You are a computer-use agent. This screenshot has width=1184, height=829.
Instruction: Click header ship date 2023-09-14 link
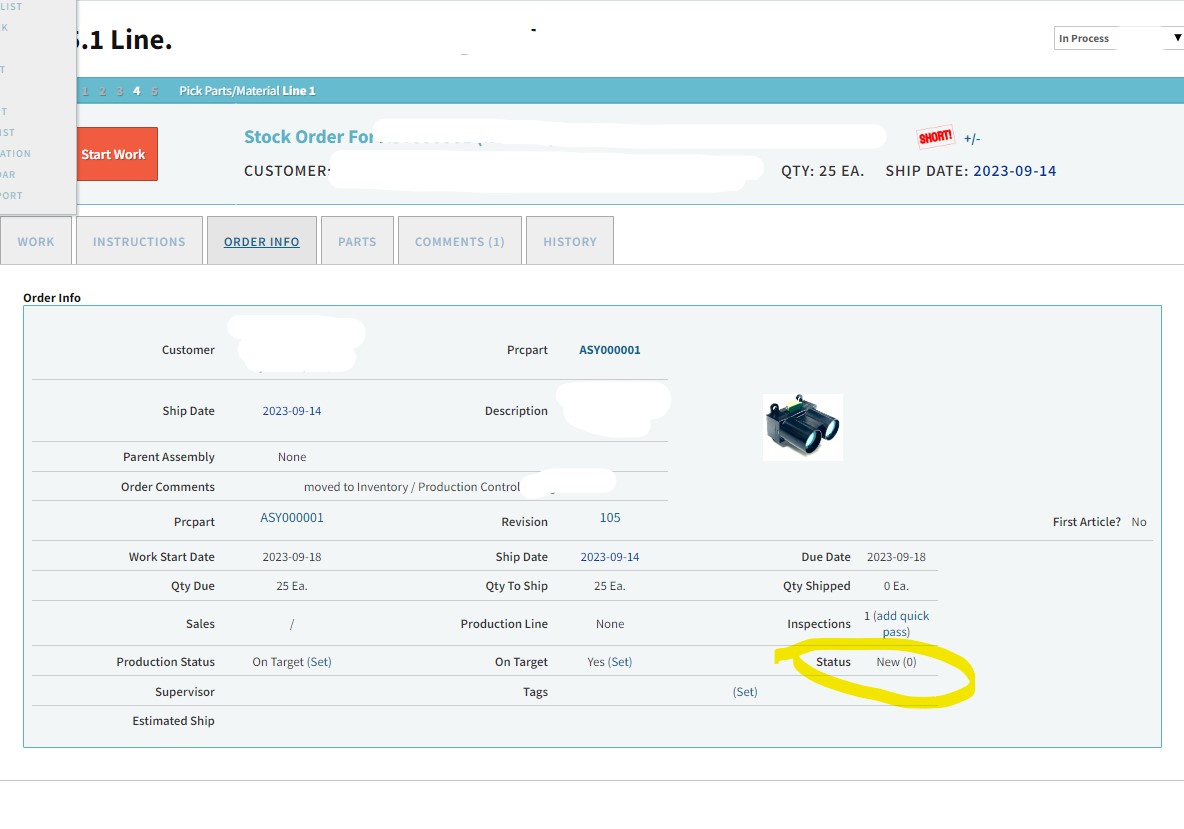1014,171
